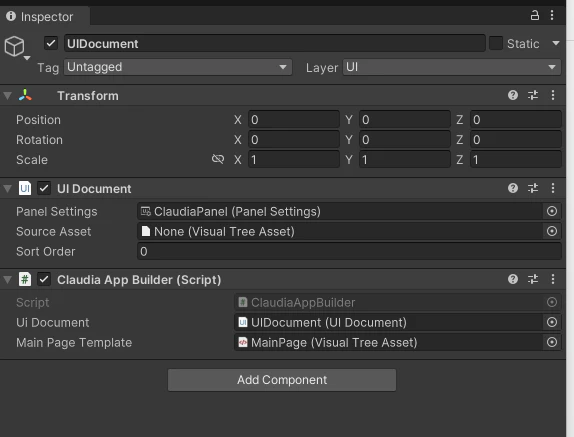The image size is (574, 437).
Task: Click the Position X field
Action: [x=294, y=120]
